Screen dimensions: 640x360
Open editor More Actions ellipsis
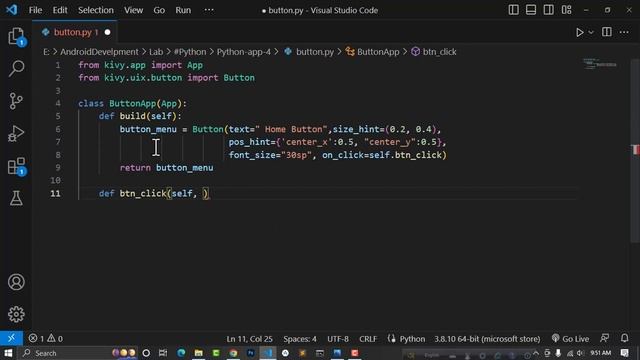624,32
